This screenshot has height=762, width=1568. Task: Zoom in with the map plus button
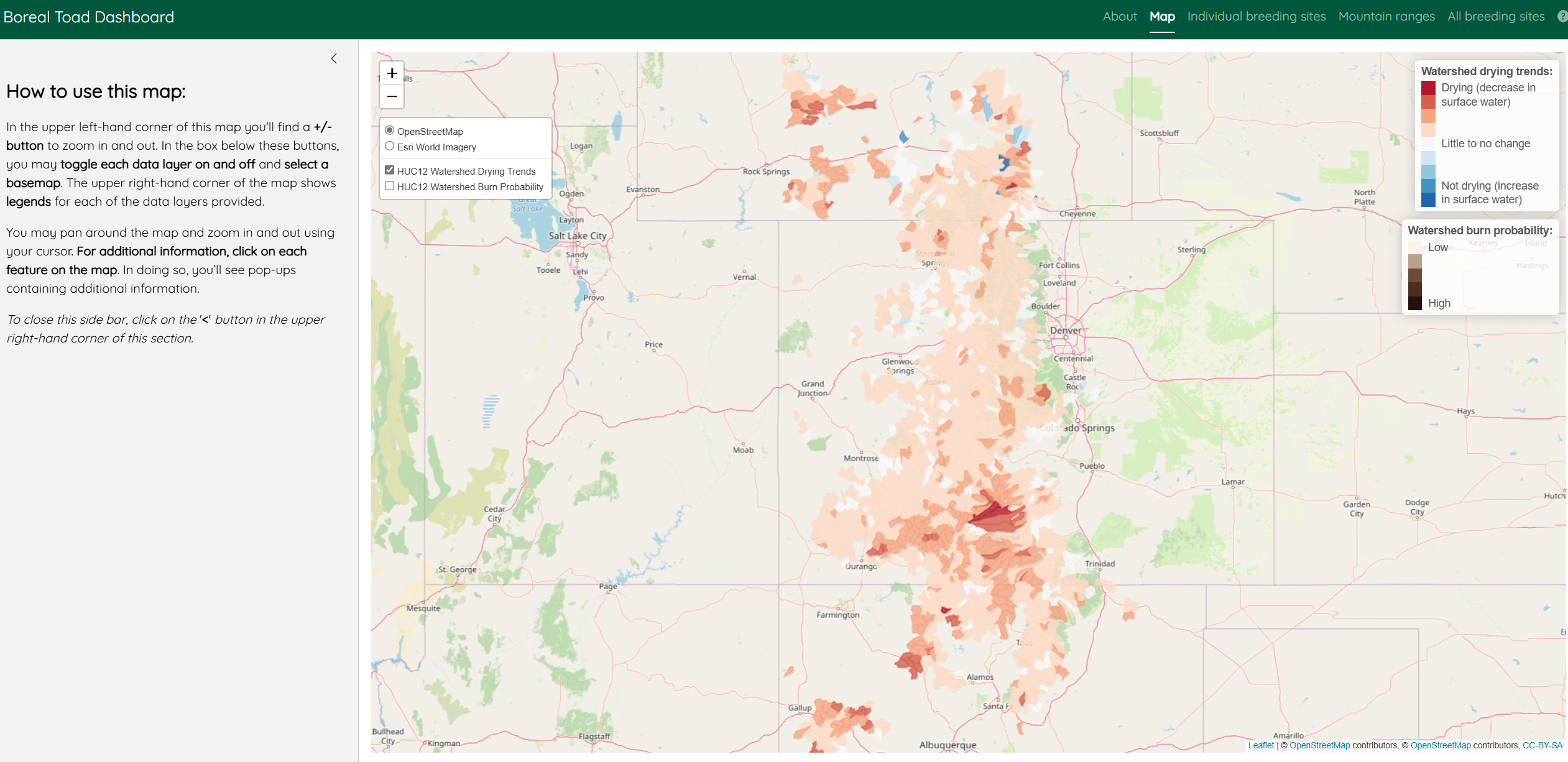392,73
